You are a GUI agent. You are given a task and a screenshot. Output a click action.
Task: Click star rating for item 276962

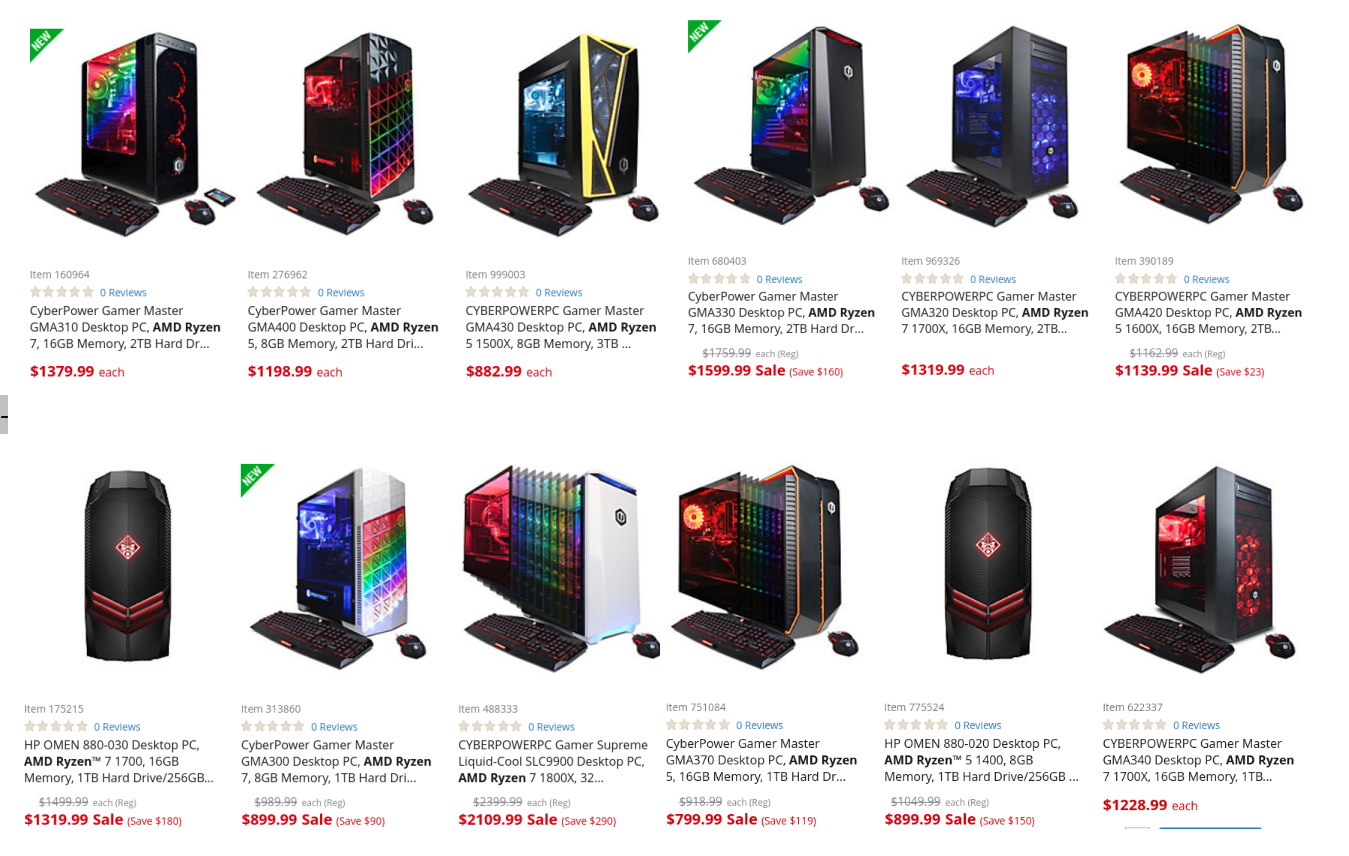click(x=279, y=292)
